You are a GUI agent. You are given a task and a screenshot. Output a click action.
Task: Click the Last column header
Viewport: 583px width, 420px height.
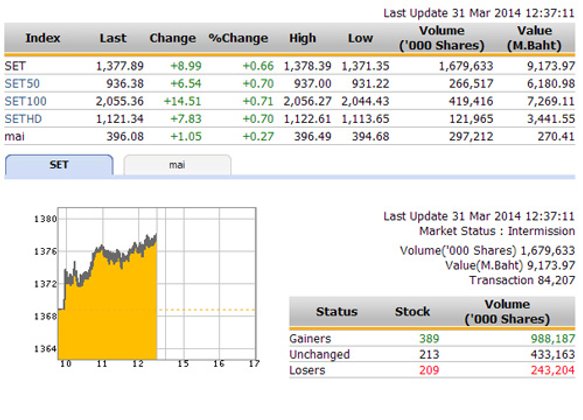pyautogui.click(x=113, y=38)
